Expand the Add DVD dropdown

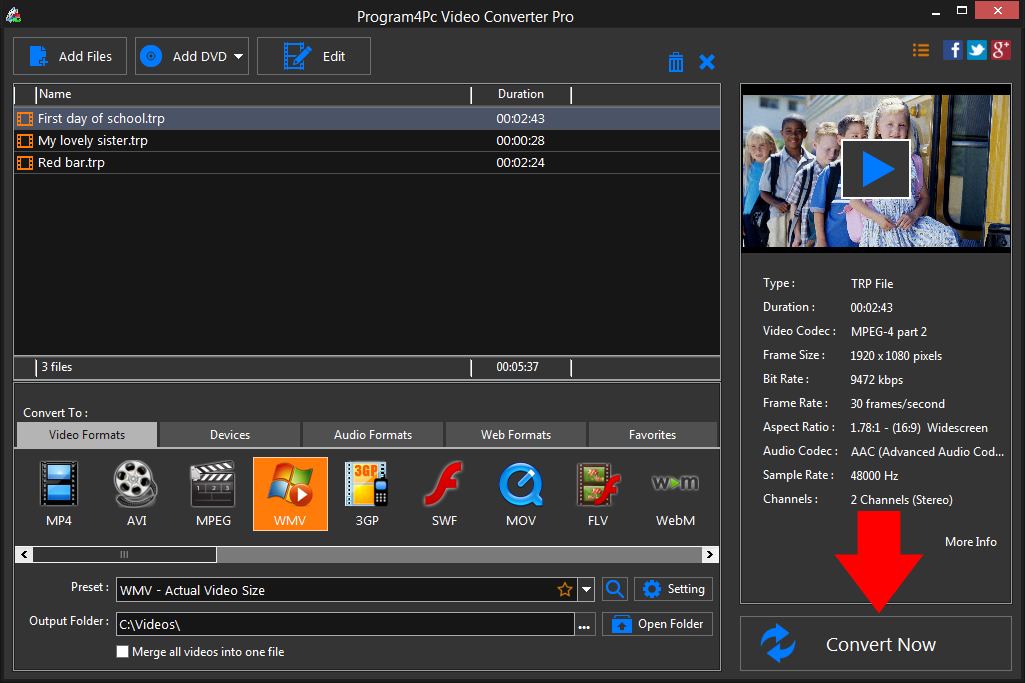tap(236, 55)
